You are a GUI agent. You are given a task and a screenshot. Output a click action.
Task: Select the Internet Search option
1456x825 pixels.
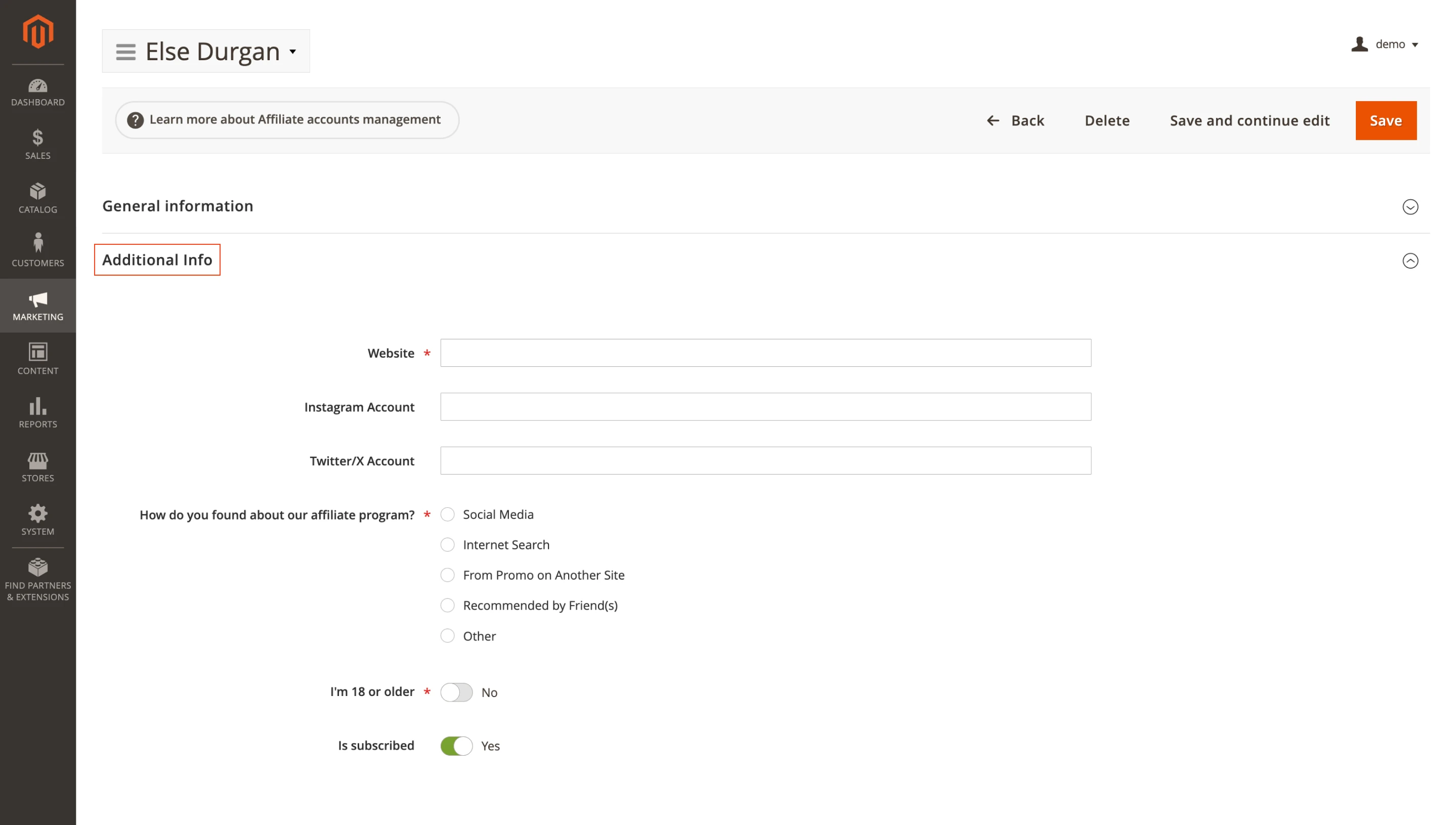coord(448,545)
